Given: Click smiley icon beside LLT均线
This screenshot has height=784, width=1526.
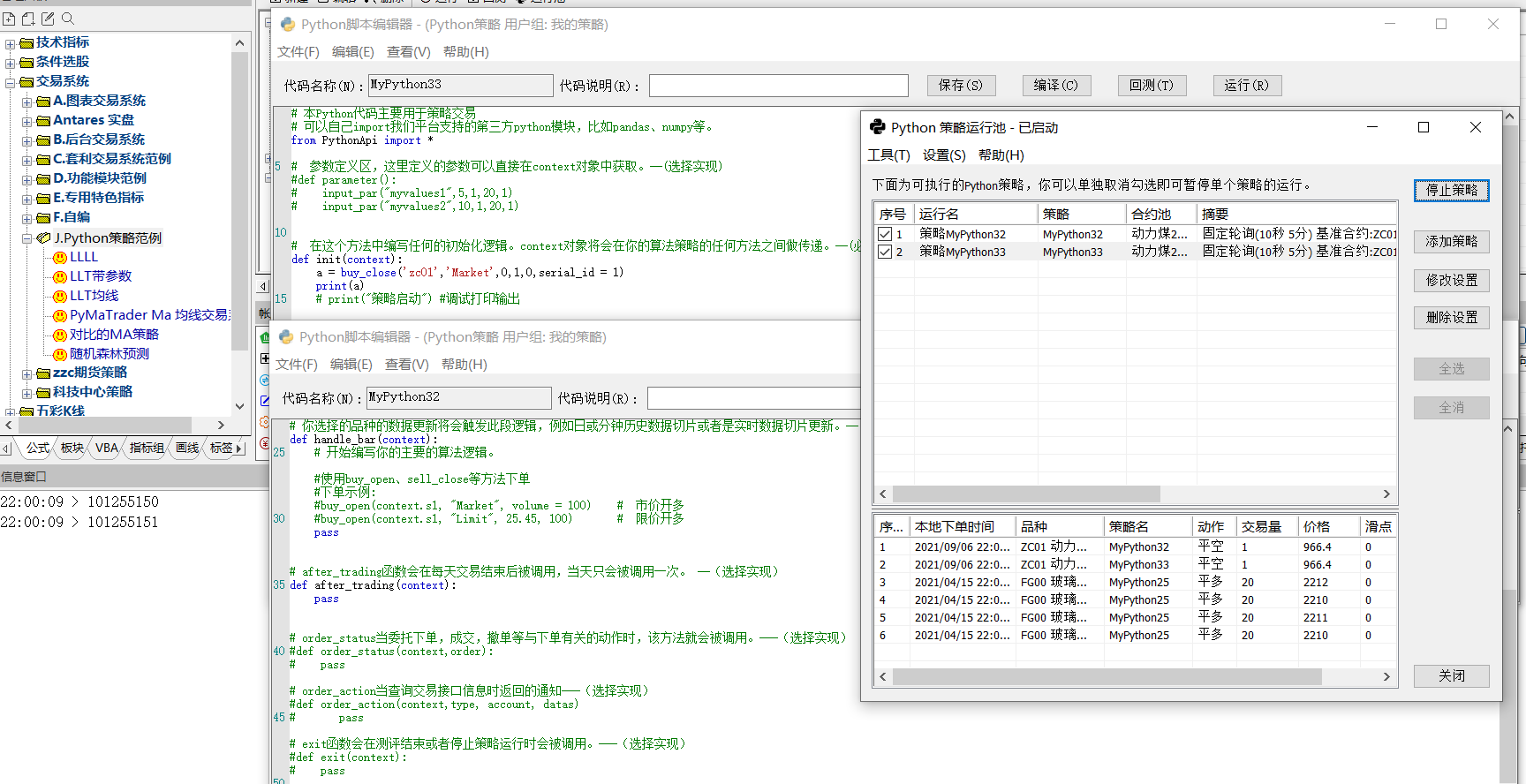Looking at the screenshot, I should click(x=60, y=297).
